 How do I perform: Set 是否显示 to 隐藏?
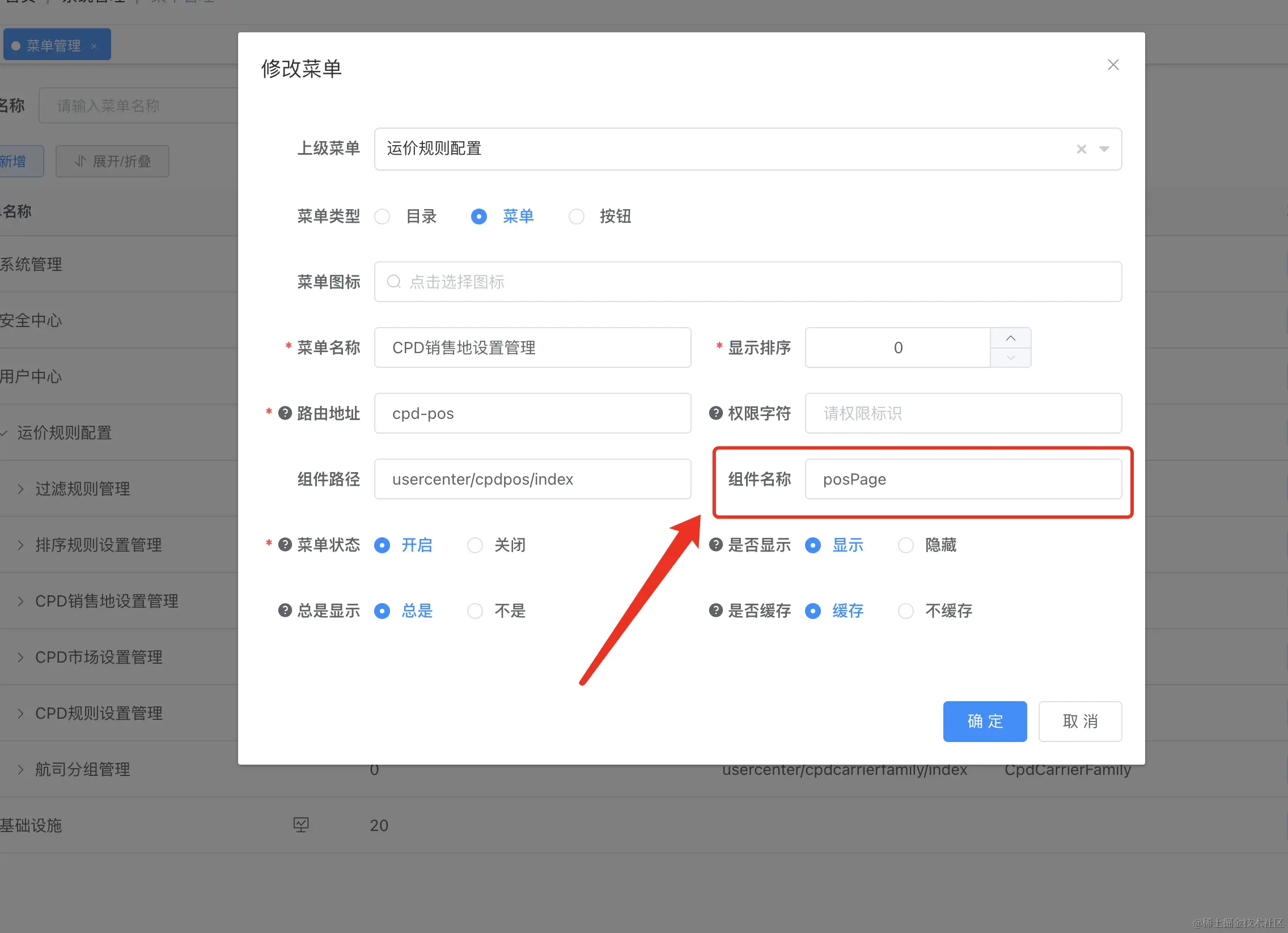click(x=906, y=545)
